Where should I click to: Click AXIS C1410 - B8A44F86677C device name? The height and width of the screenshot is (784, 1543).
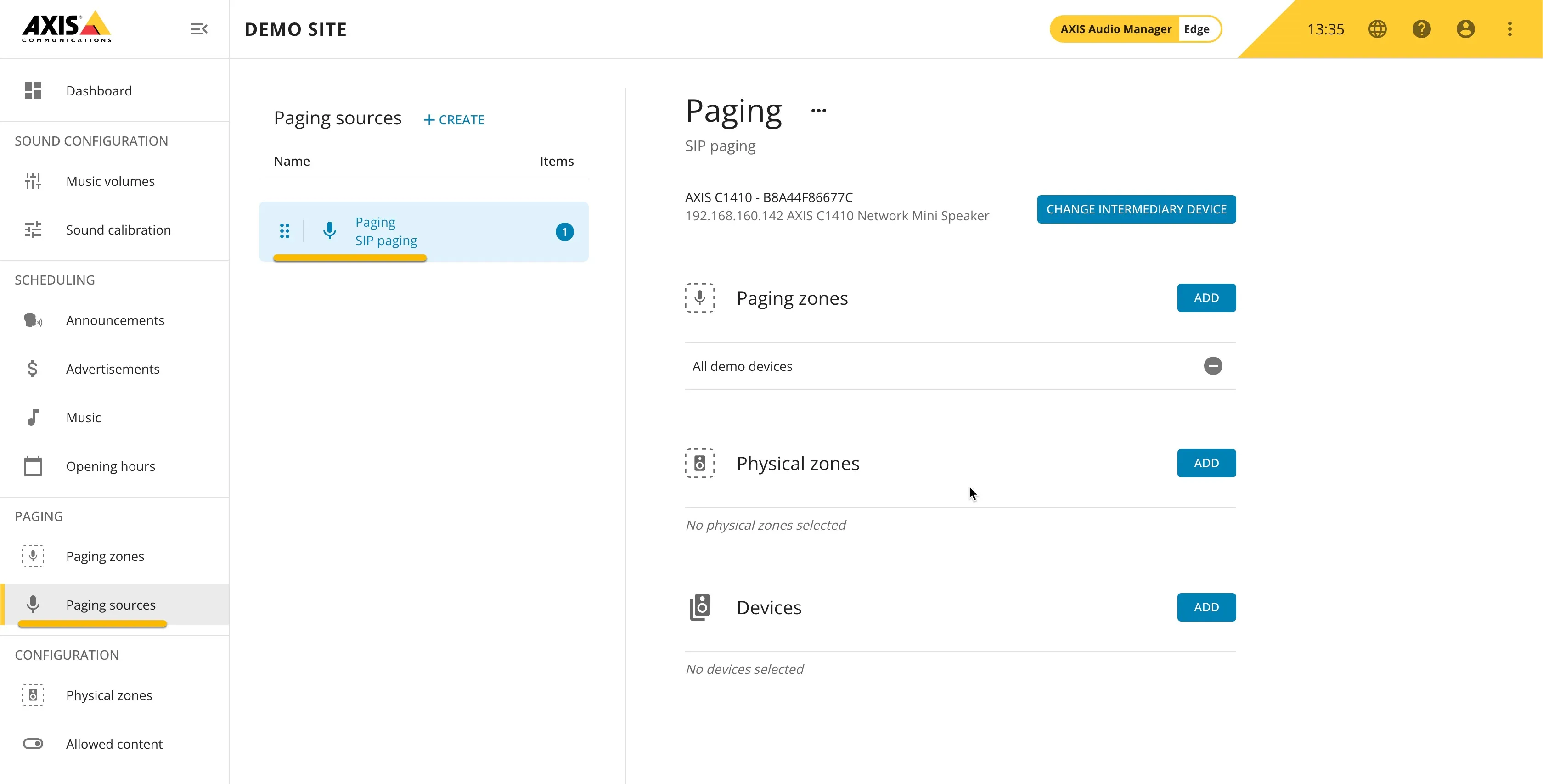pos(768,197)
